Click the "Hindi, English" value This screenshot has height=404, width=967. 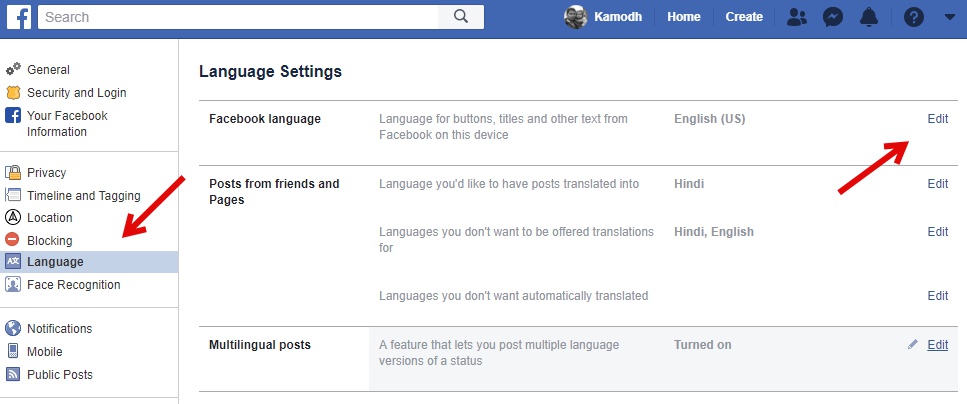714,232
